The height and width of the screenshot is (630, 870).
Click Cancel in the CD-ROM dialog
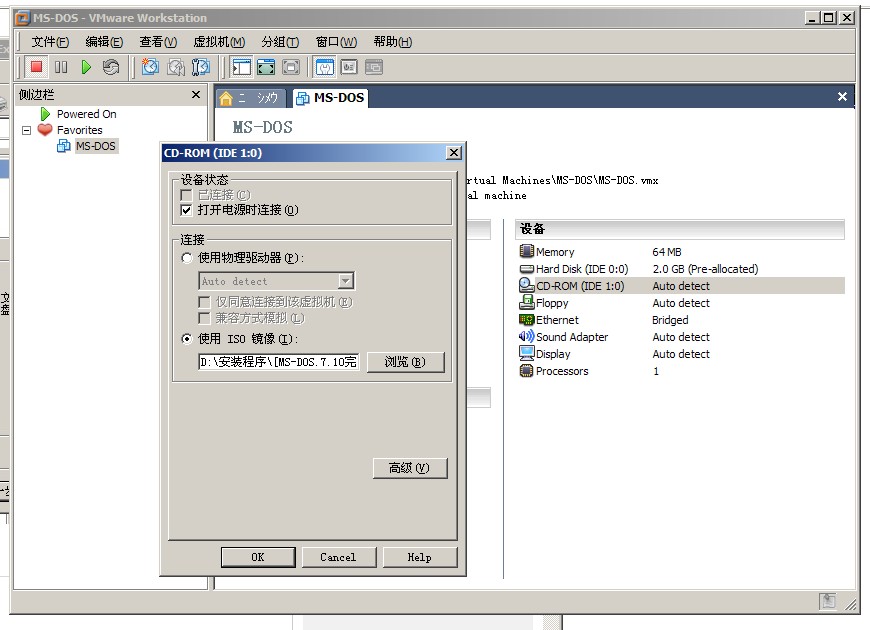tap(338, 557)
